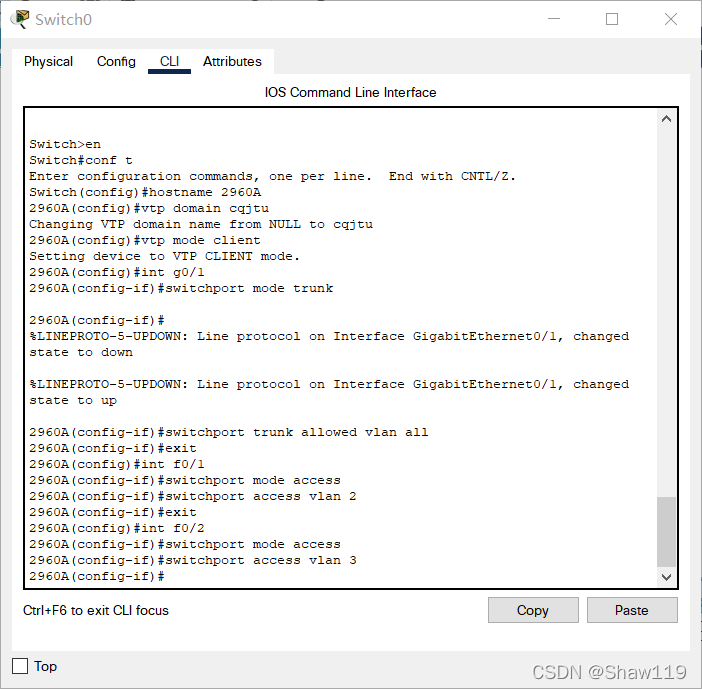Switch to the Physical tab

coord(48,61)
